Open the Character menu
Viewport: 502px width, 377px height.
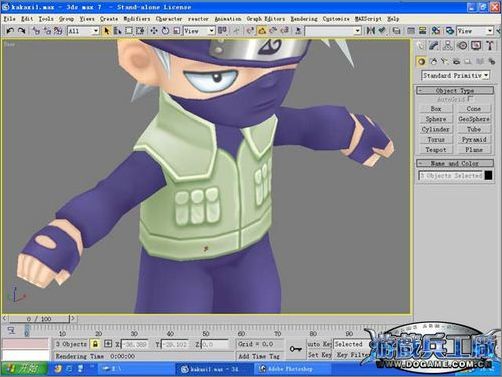coord(169,19)
